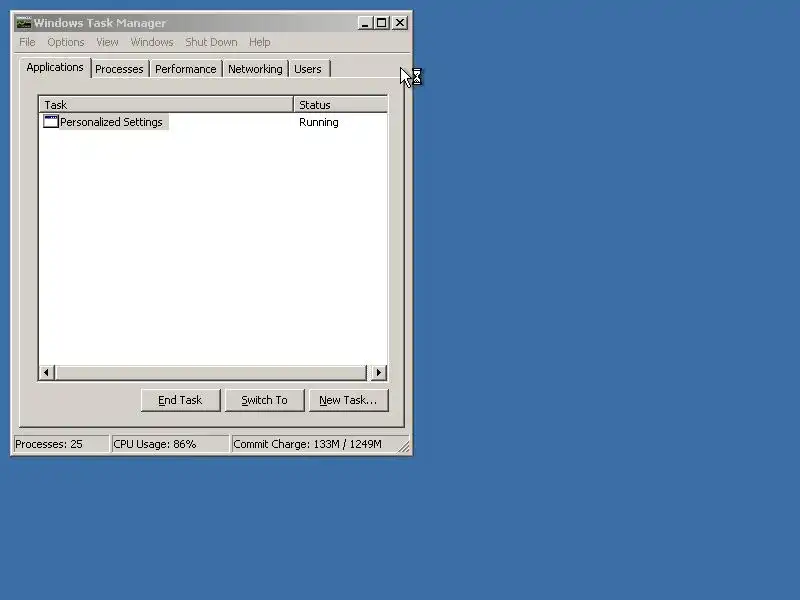
Task: Switch to the Applications tab
Action: pyautogui.click(x=55, y=67)
